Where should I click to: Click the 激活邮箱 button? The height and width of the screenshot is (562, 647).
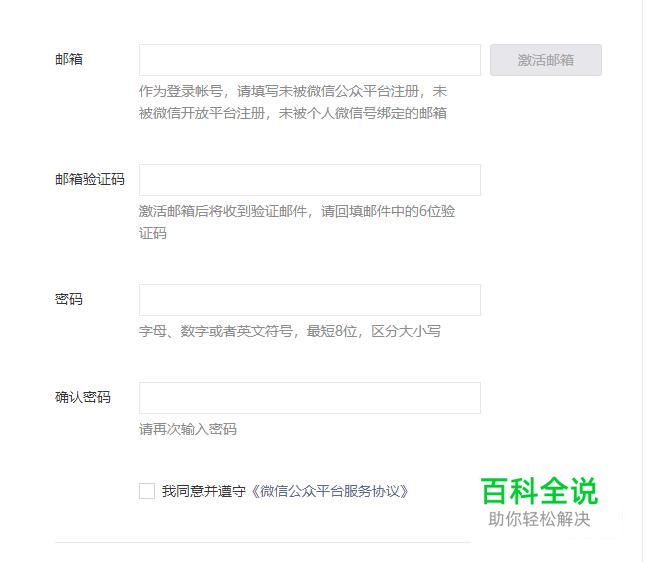(x=545, y=60)
